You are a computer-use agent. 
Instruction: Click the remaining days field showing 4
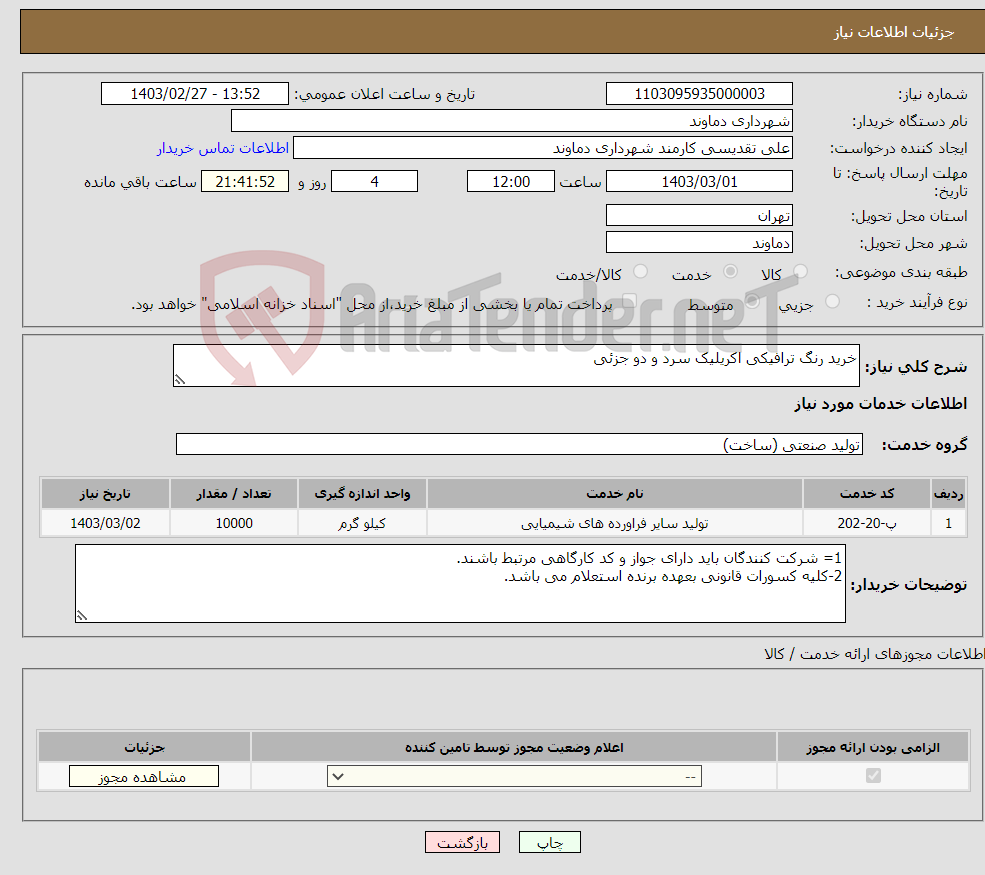(374, 182)
